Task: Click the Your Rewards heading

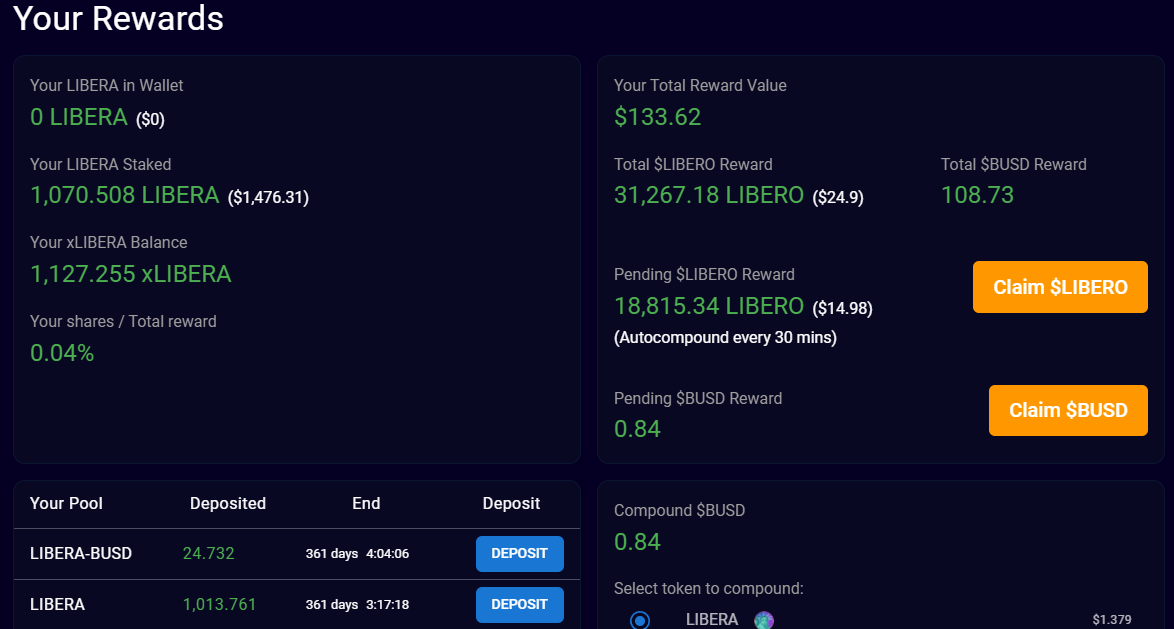Action: (118, 18)
